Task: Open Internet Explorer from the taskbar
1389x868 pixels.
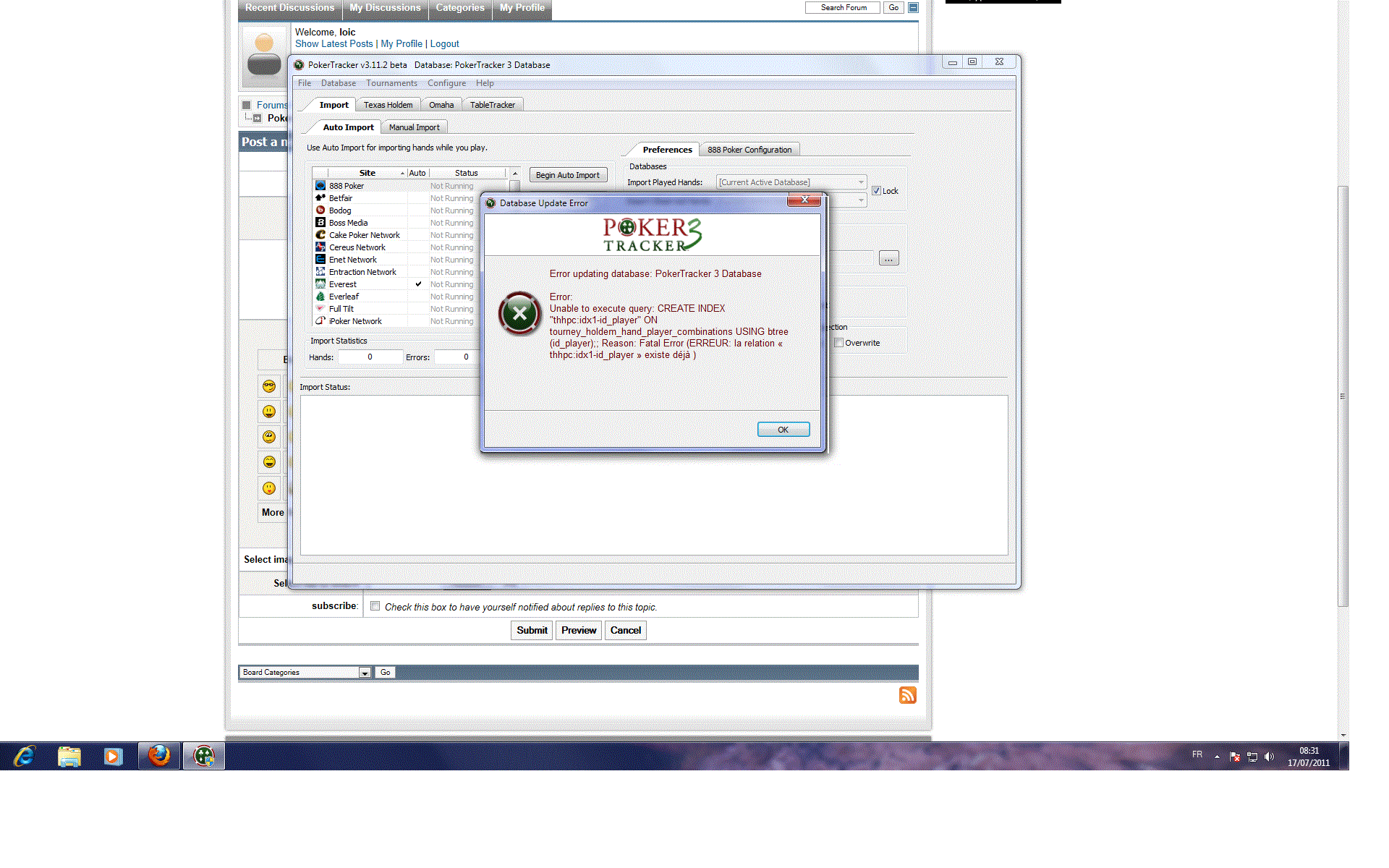Action: click(24, 756)
